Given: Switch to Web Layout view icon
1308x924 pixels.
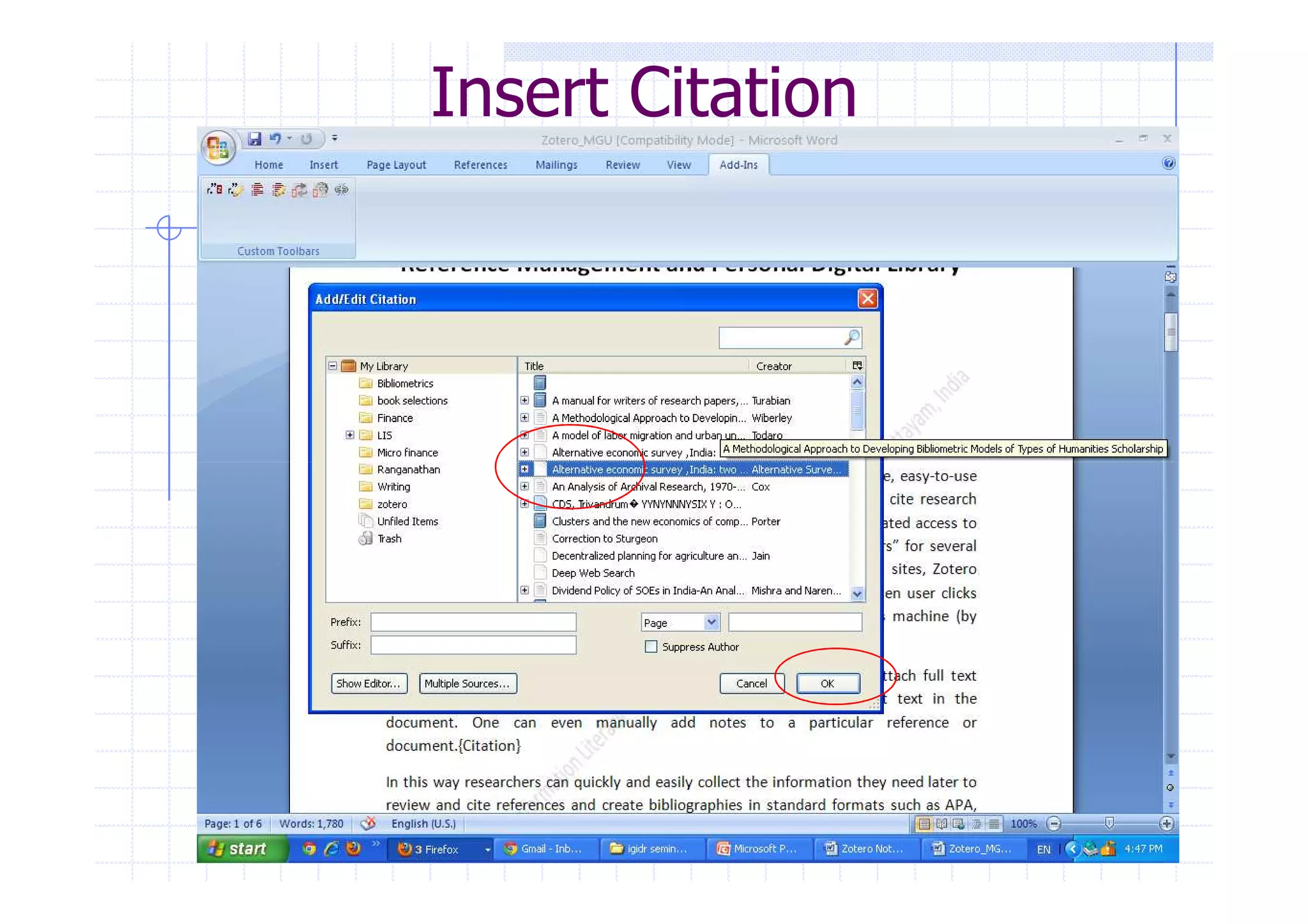Looking at the screenshot, I should click(x=959, y=824).
